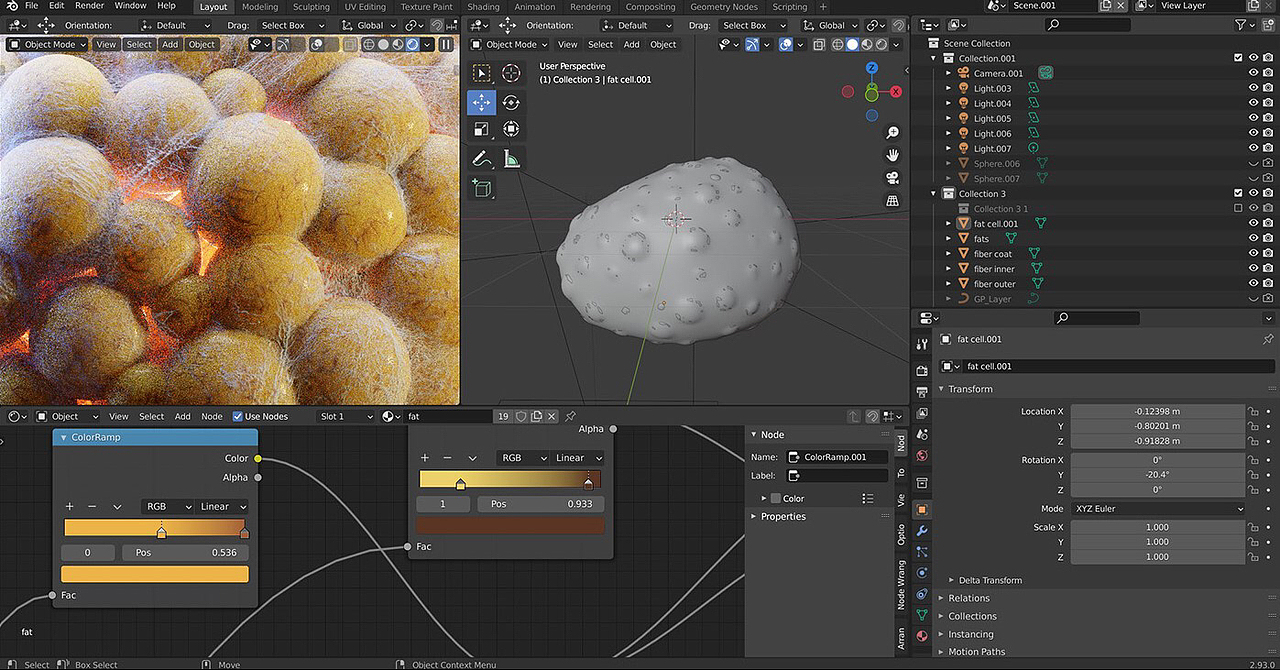This screenshot has width=1280, height=670.
Task: Click the pan view hand icon
Action: [893, 155]
